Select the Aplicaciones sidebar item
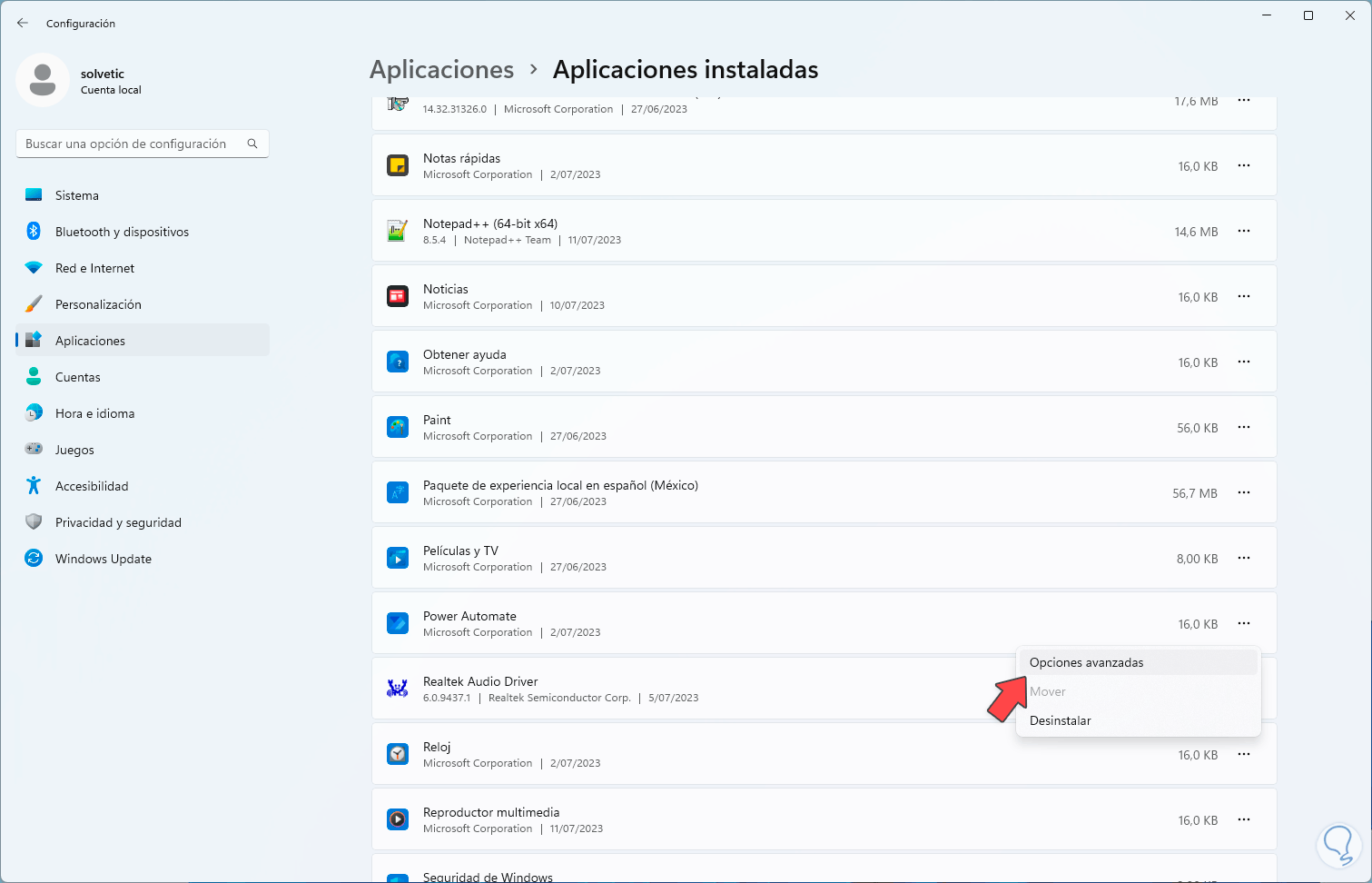This screenshot has width=1372, height=883. click(x=143, y=341)
